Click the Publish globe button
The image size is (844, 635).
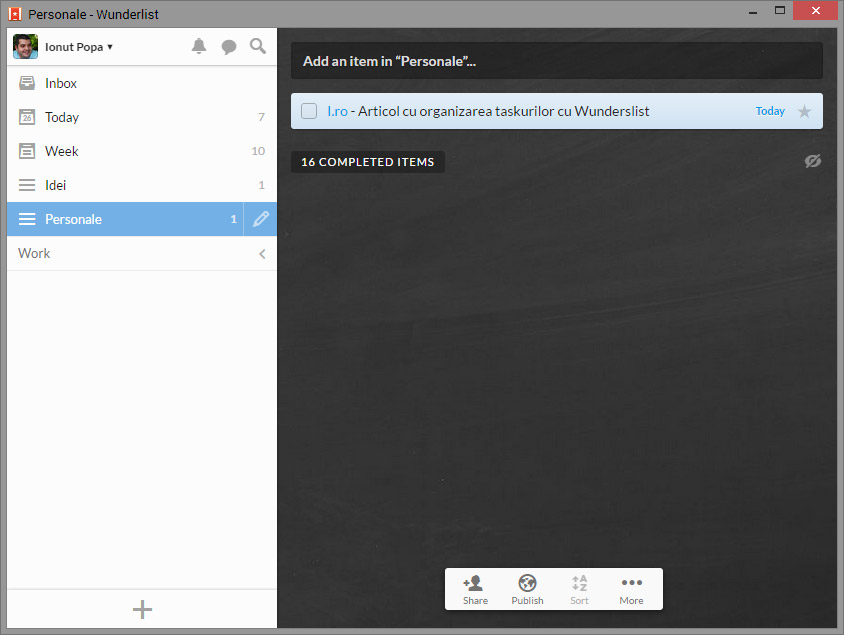click(528, 590)
